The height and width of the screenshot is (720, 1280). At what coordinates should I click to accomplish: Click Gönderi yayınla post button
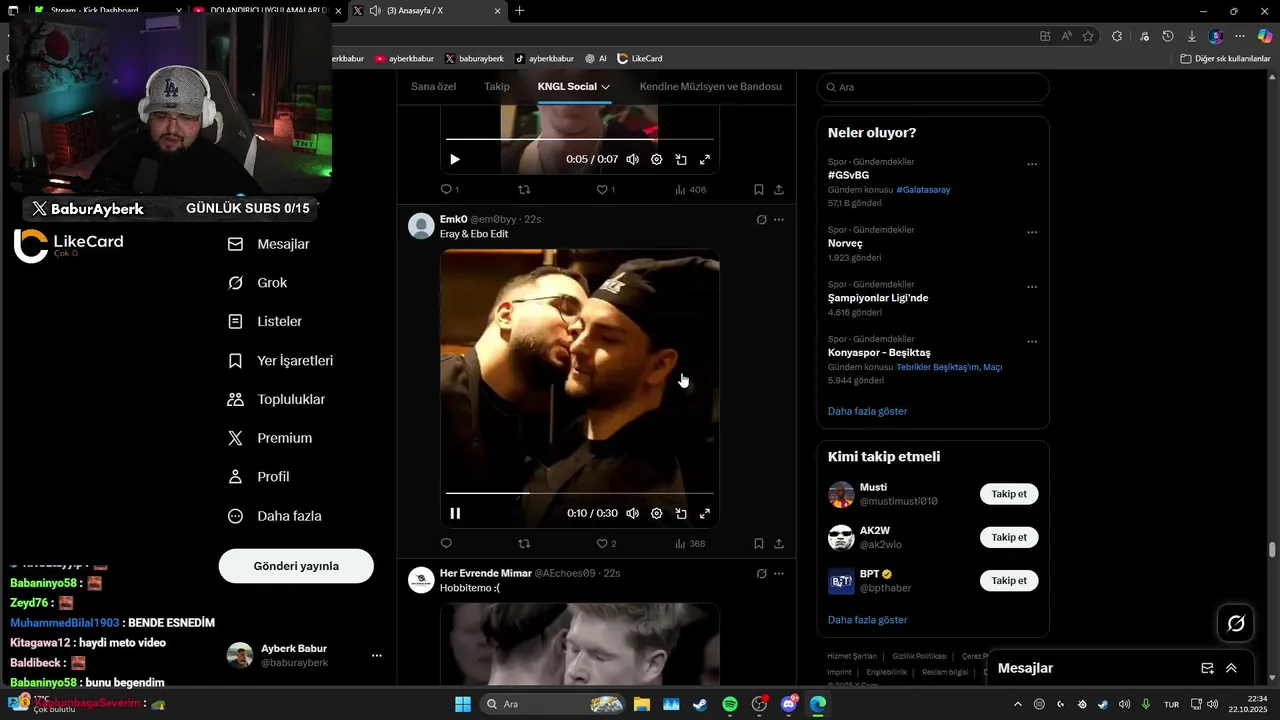(x=296, y=566)
